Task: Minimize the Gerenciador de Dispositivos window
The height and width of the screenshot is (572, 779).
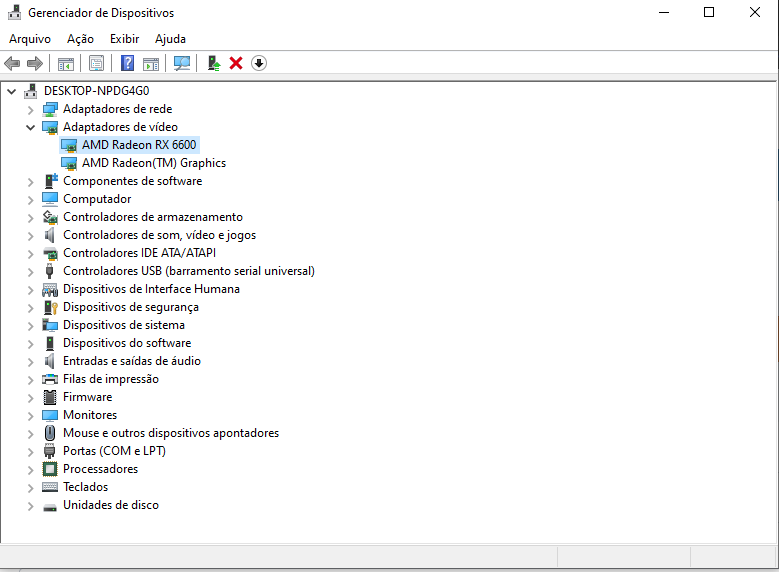Action: coord(664,12)
